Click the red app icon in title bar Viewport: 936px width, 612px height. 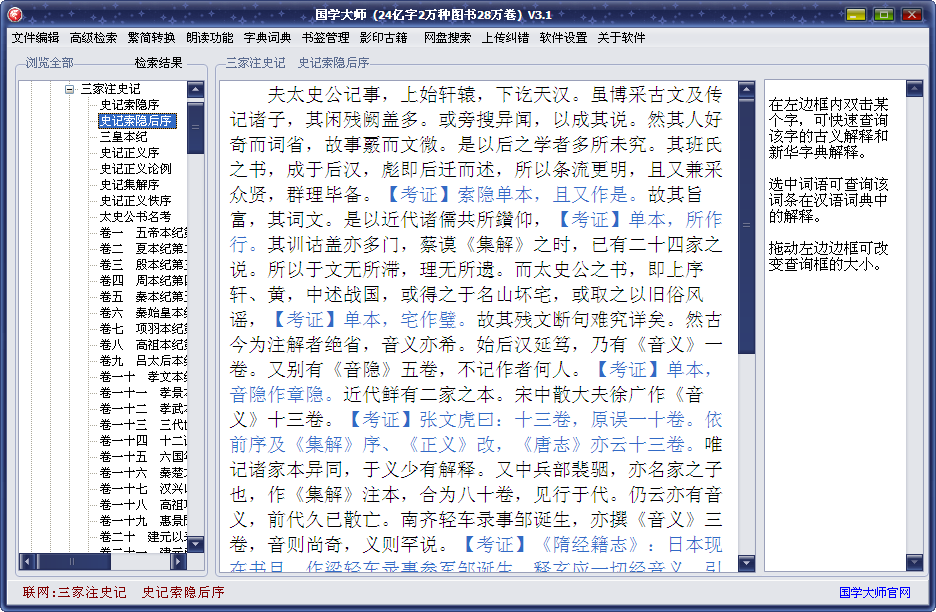[x=15, y=14]
